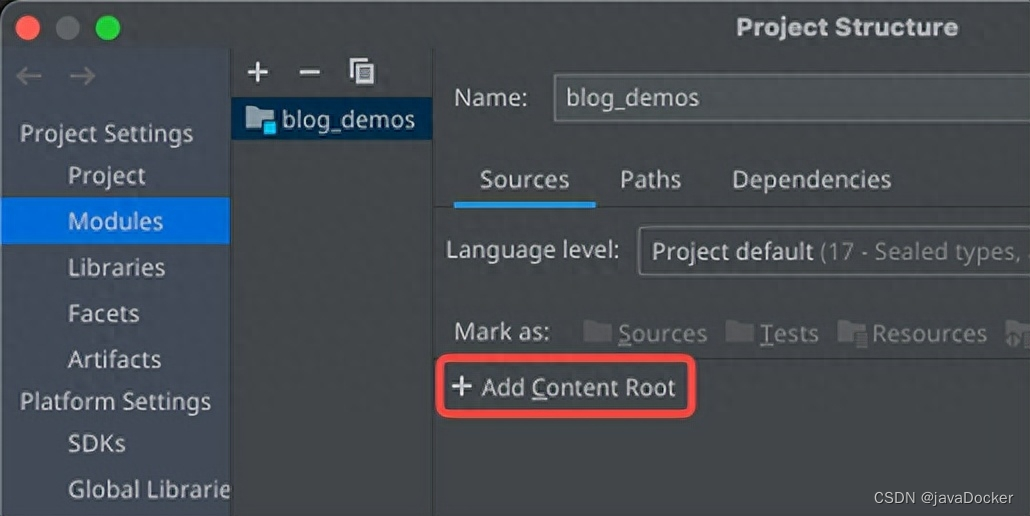Switch to the Sources tab
The height and width of the screenshot is (516, 1030).
[x=524, y=180]
